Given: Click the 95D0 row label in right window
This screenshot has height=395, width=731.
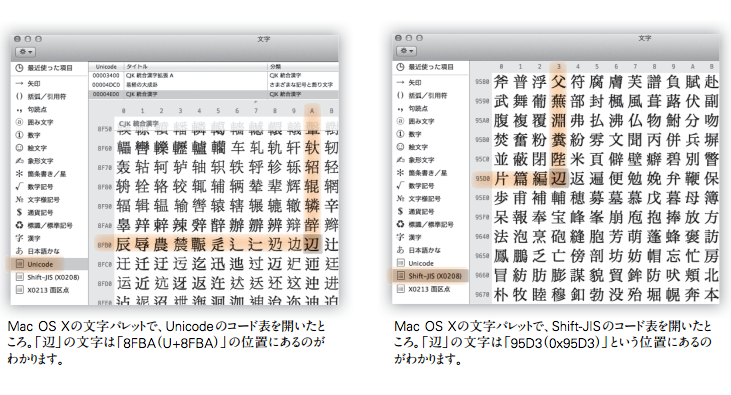Looking at the screenshot, I should click(x=482, y=179).
